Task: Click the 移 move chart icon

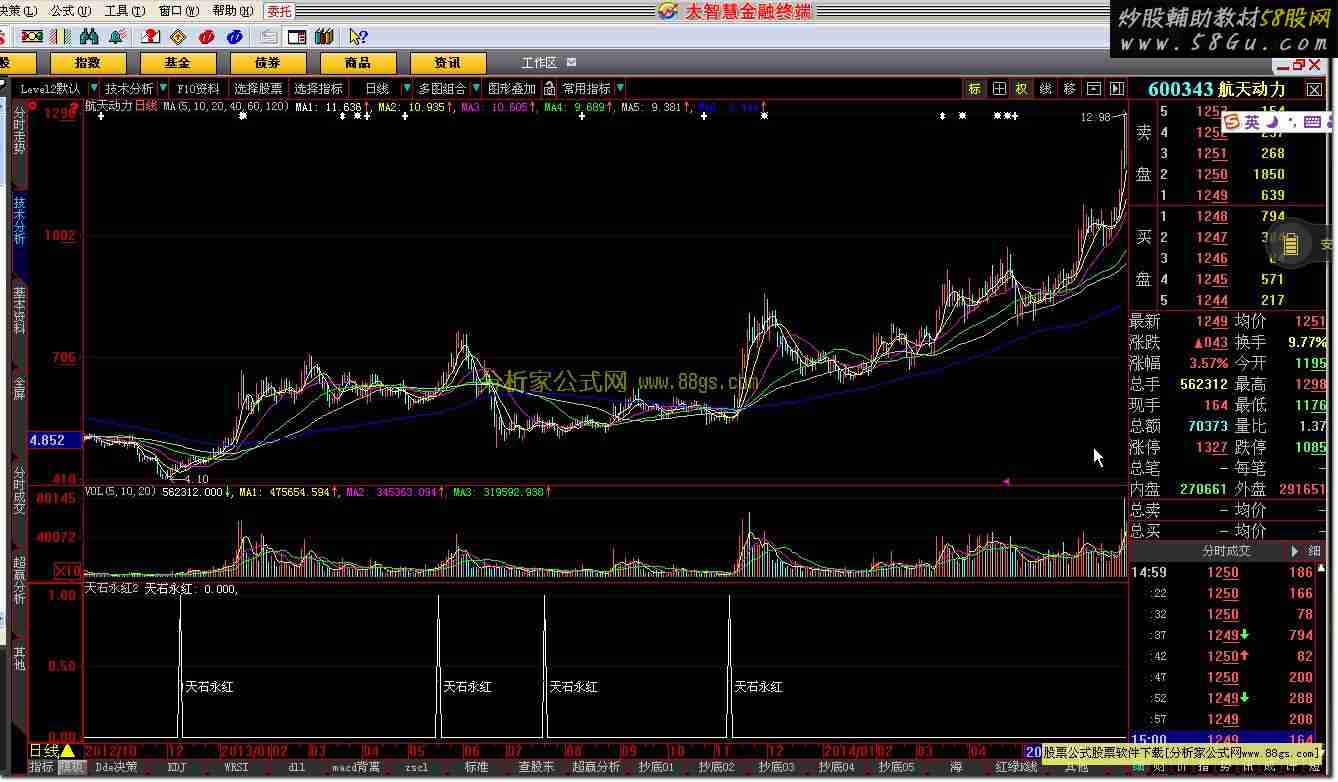Action: (x=1069, y=89)
